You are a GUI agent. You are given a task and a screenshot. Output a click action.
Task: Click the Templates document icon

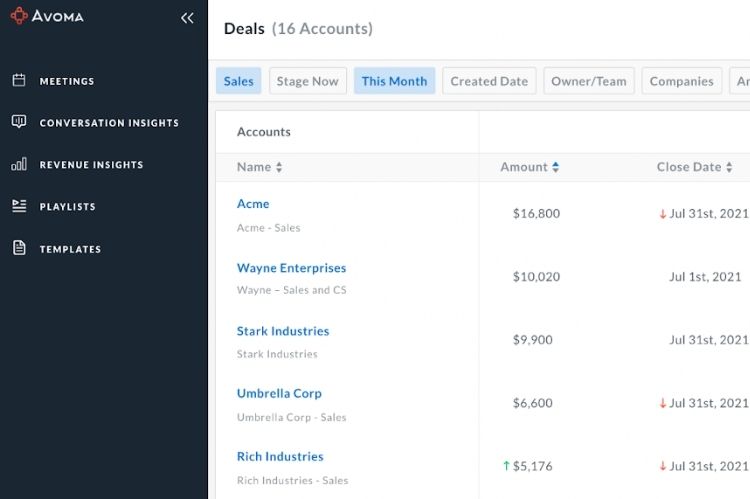(x=19, y=248)
